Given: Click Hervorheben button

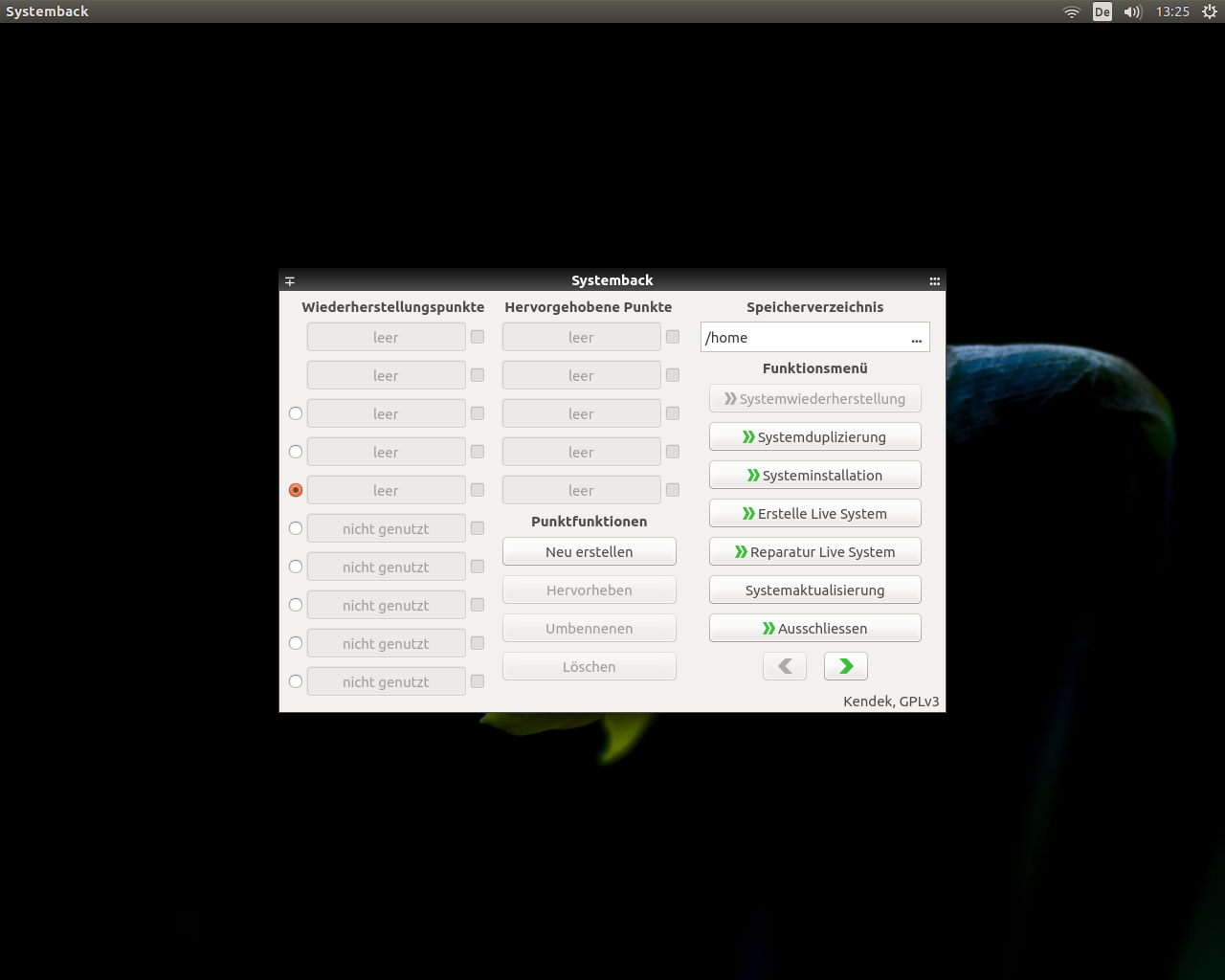Looking at the screenshot, I should click(590, 590).
